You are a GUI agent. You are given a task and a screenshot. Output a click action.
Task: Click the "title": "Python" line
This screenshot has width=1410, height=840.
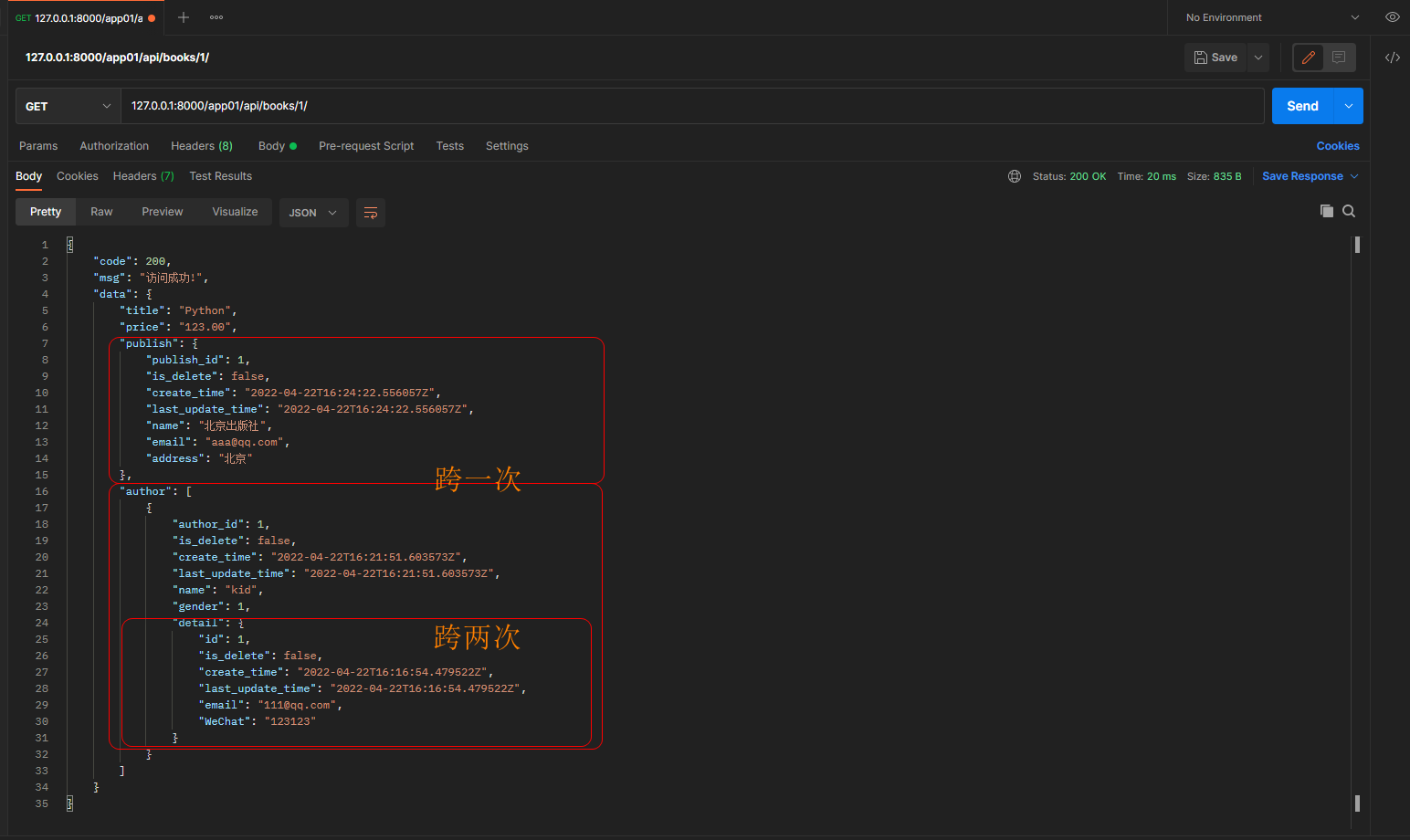[x=178, y=310]
